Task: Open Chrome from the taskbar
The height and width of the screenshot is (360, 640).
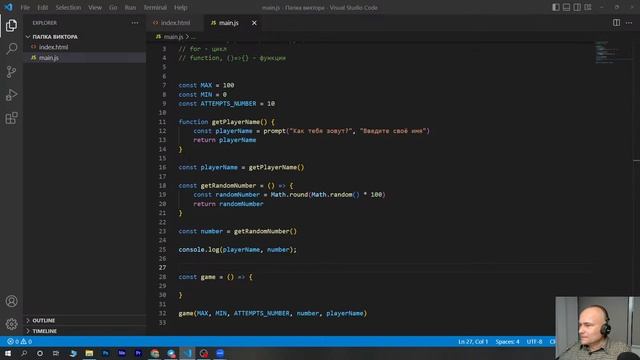Action: tap(154, 353)
